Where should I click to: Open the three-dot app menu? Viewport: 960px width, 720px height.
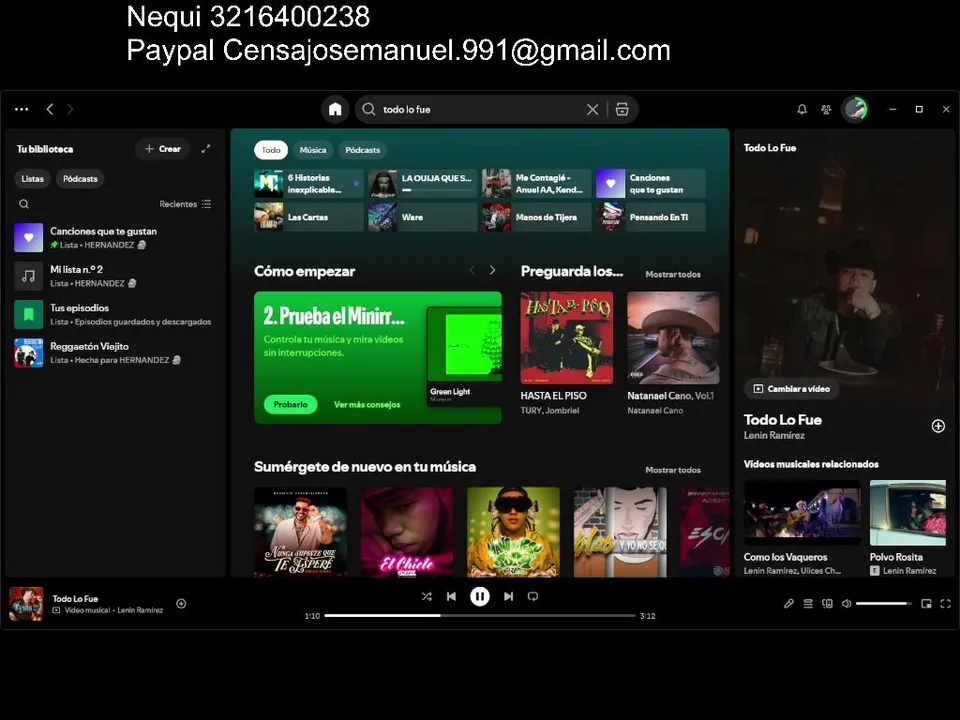21,109
